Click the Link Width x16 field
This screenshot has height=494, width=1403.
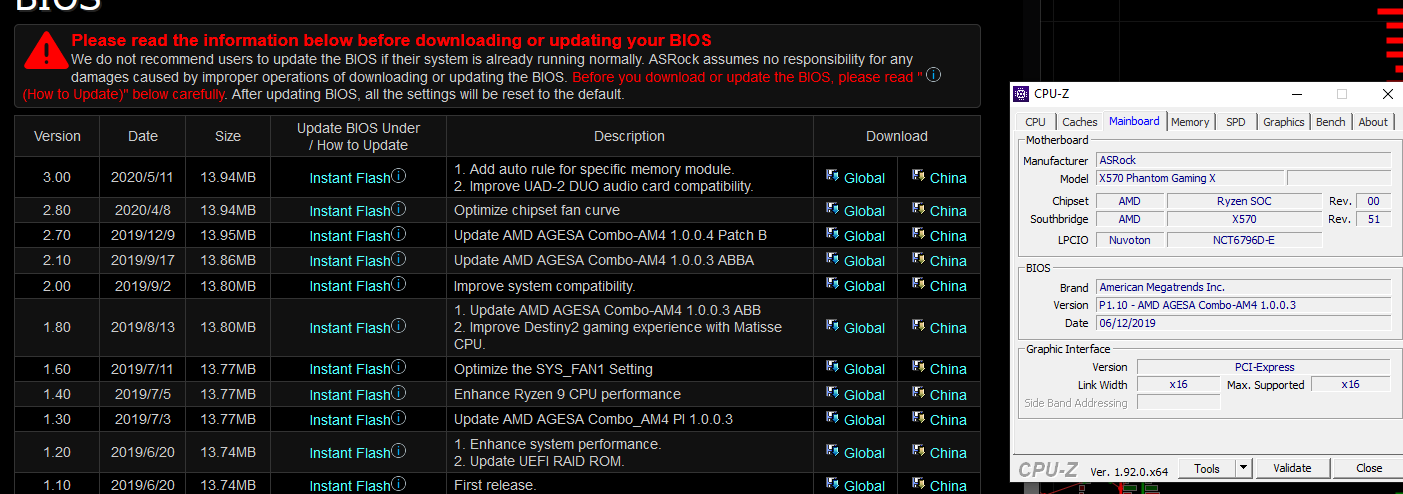click(1179, 384)
